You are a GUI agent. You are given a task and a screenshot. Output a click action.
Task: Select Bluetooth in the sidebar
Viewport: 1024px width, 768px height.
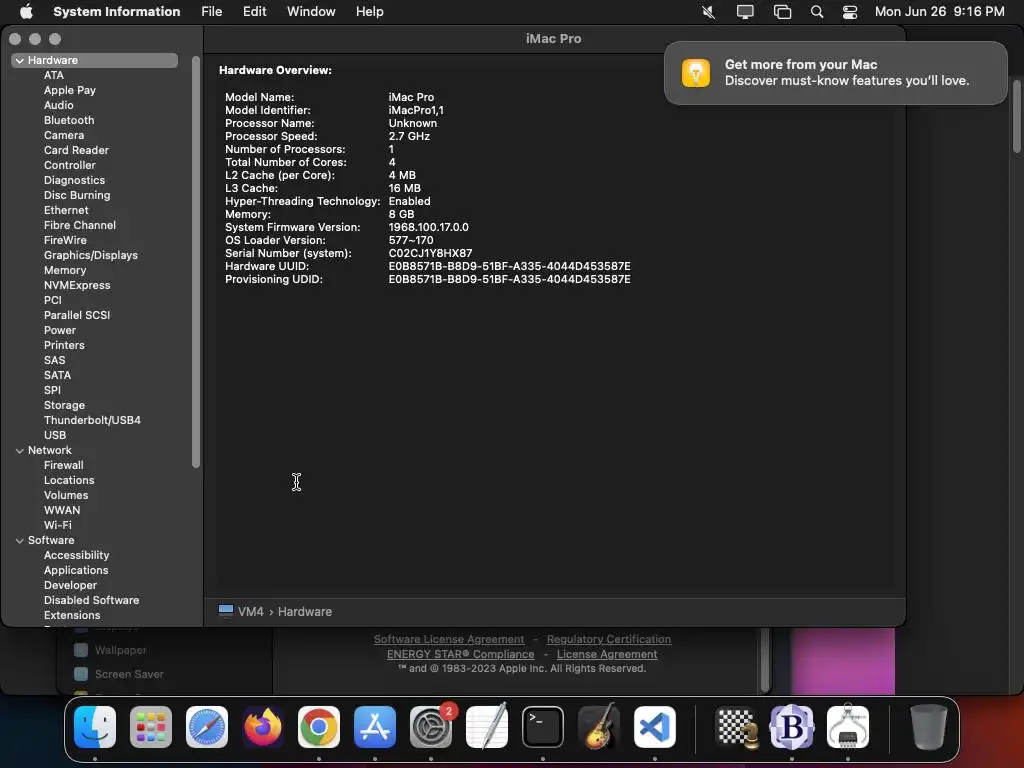tap(69, 120)
